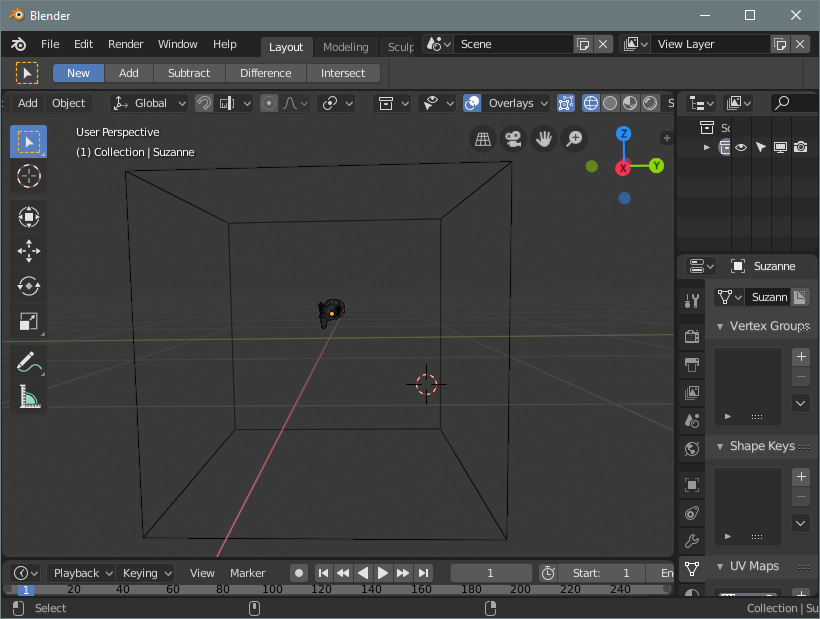
Task: Click the outliner search magnifier icon
Action: coord(782,103)
